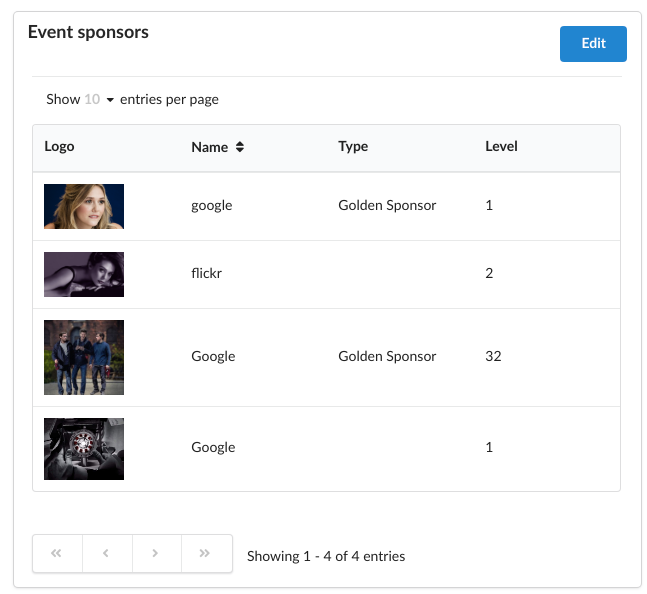Sort table by the Name column icon

tap(240, 147)
